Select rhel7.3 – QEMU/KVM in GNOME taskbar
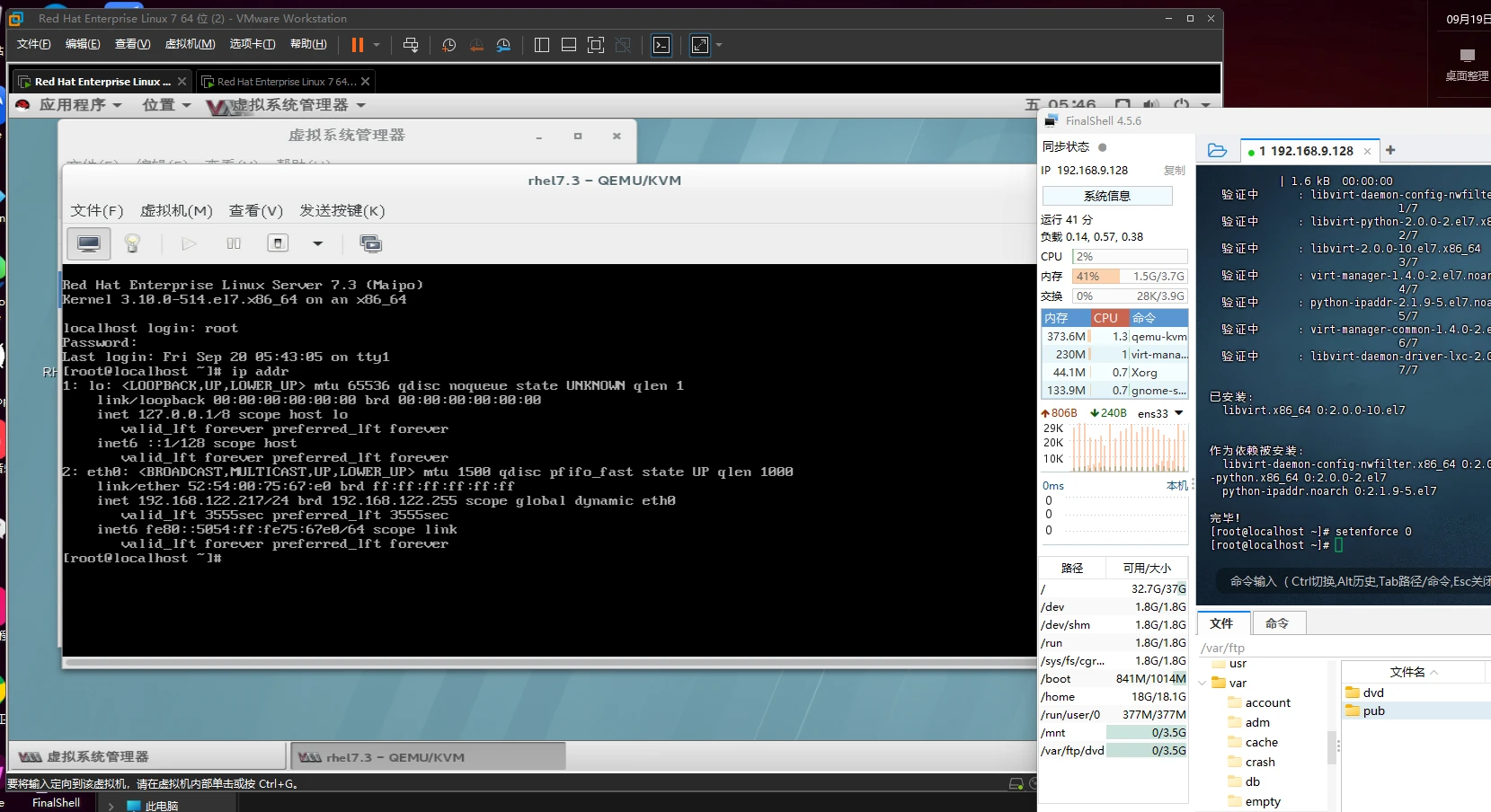This screenshot has height=812, width=1491. tap(429, 757)
